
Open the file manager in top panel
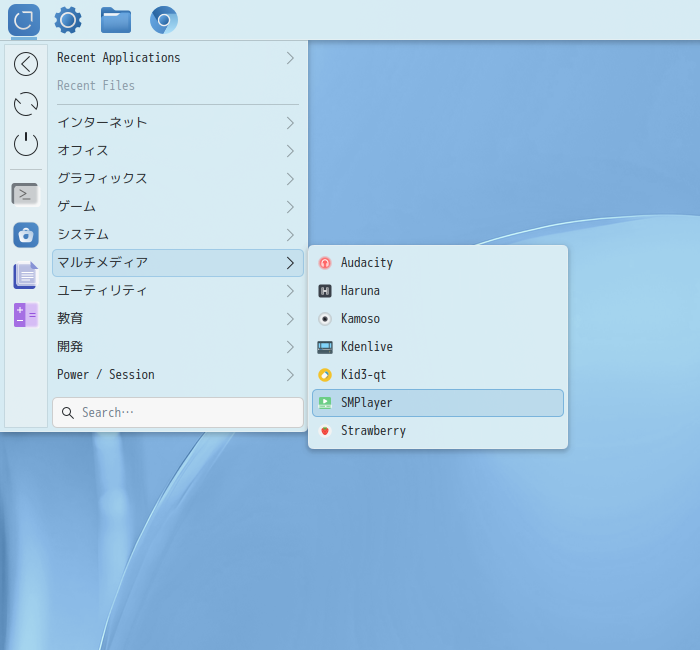click(116, 19)
